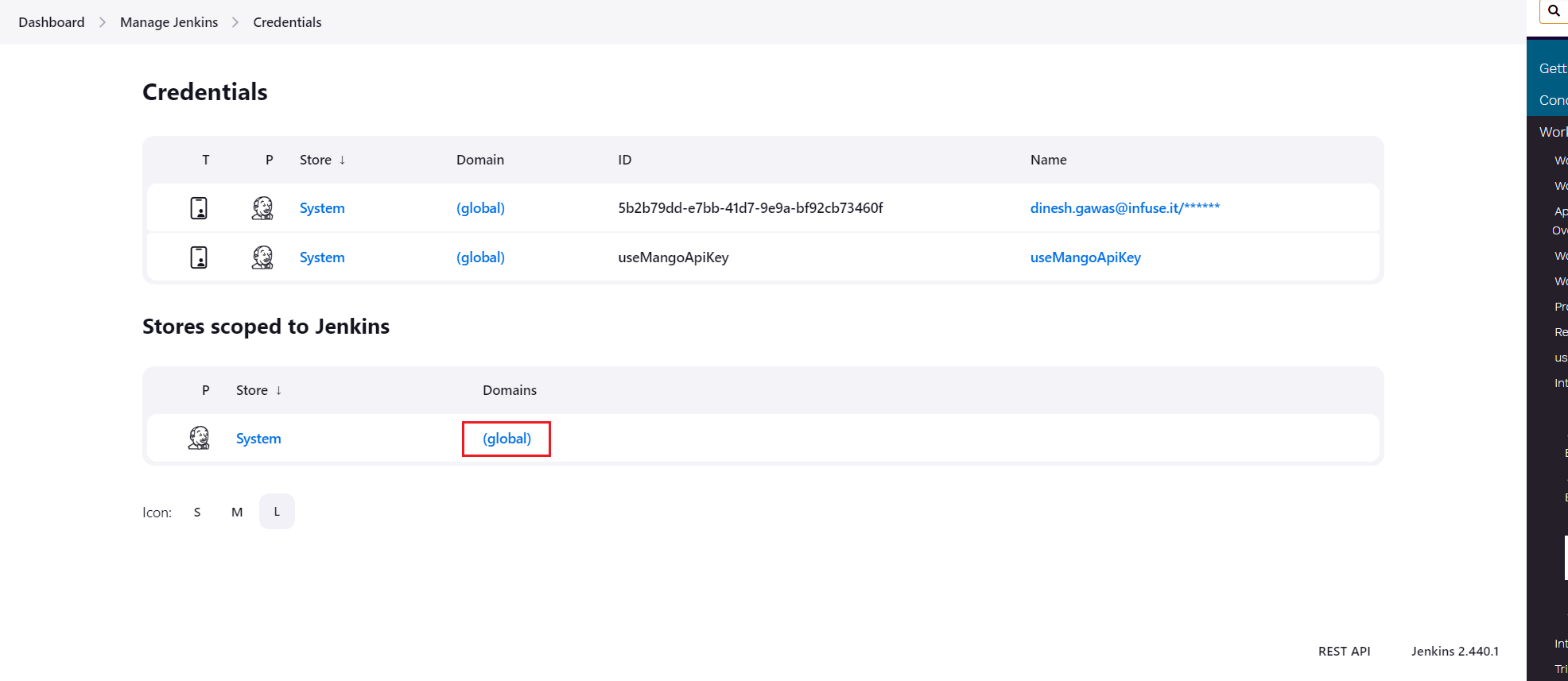Image resolution: width=1568 pixels, height=681 pixels.
Task: Click the Name column header
Action: tap(1048, 160)
